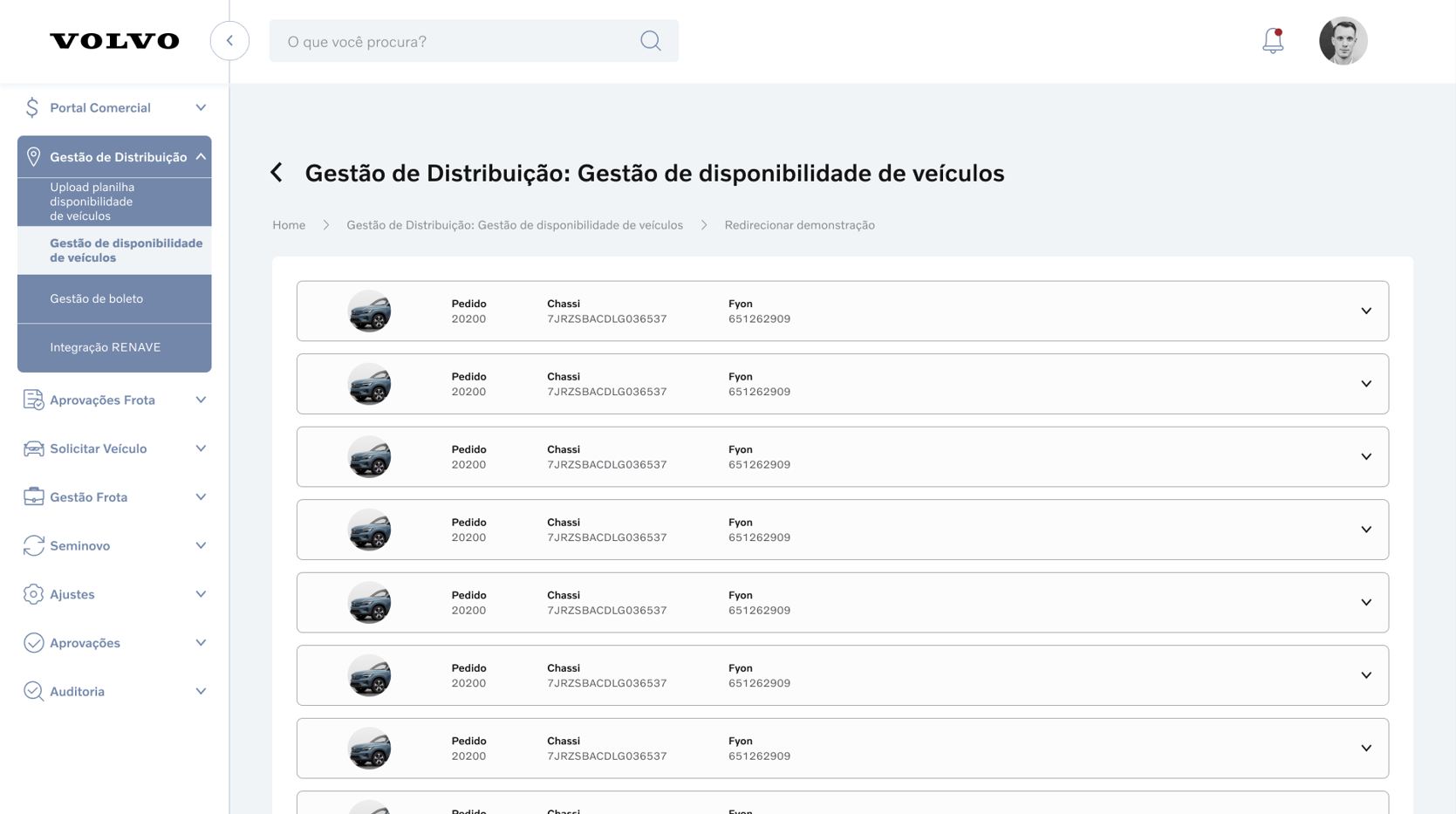Select Integração RENAVE submenu item
Screen dimensions: 1456x814
[106, 347]
